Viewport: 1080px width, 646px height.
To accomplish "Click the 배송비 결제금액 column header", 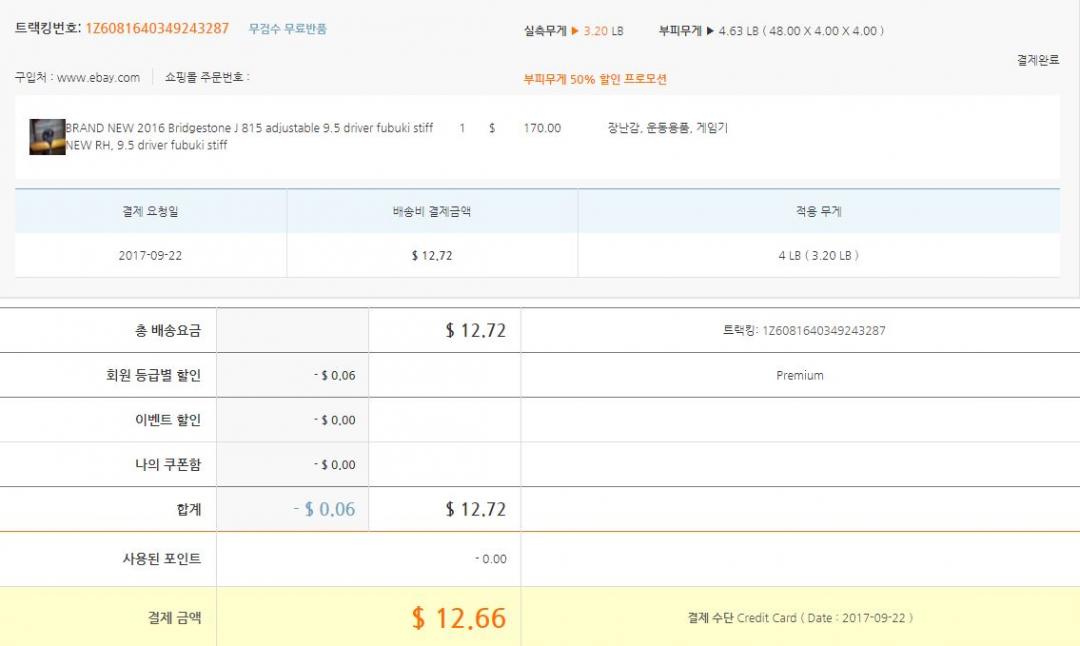I will click(432, 212).
